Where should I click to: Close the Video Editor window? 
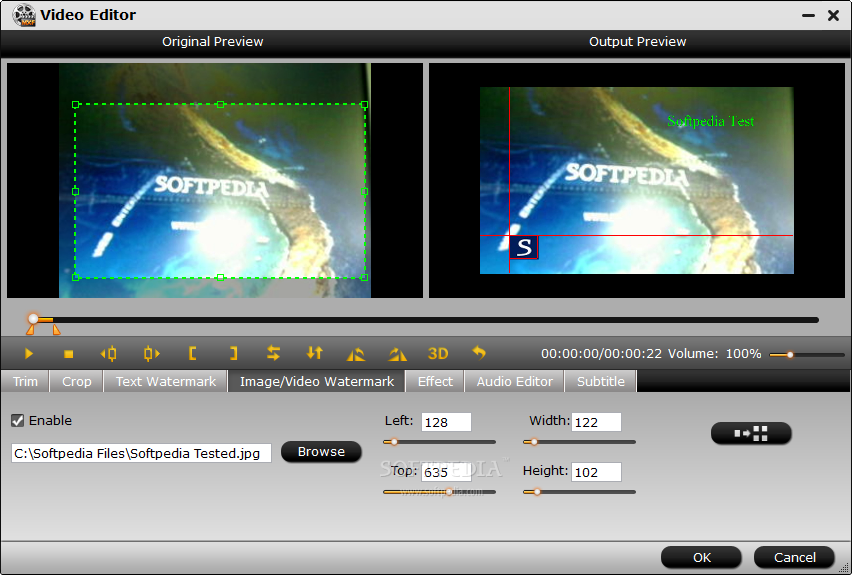coord(834,16)
